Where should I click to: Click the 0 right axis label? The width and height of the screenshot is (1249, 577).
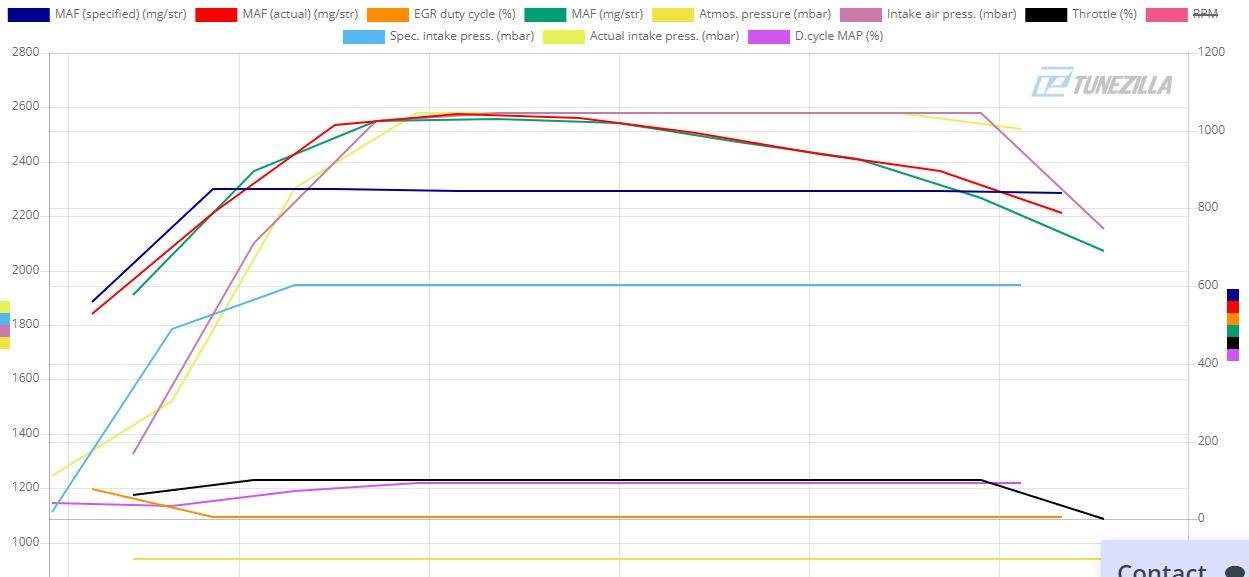(x=1201, y=519)
